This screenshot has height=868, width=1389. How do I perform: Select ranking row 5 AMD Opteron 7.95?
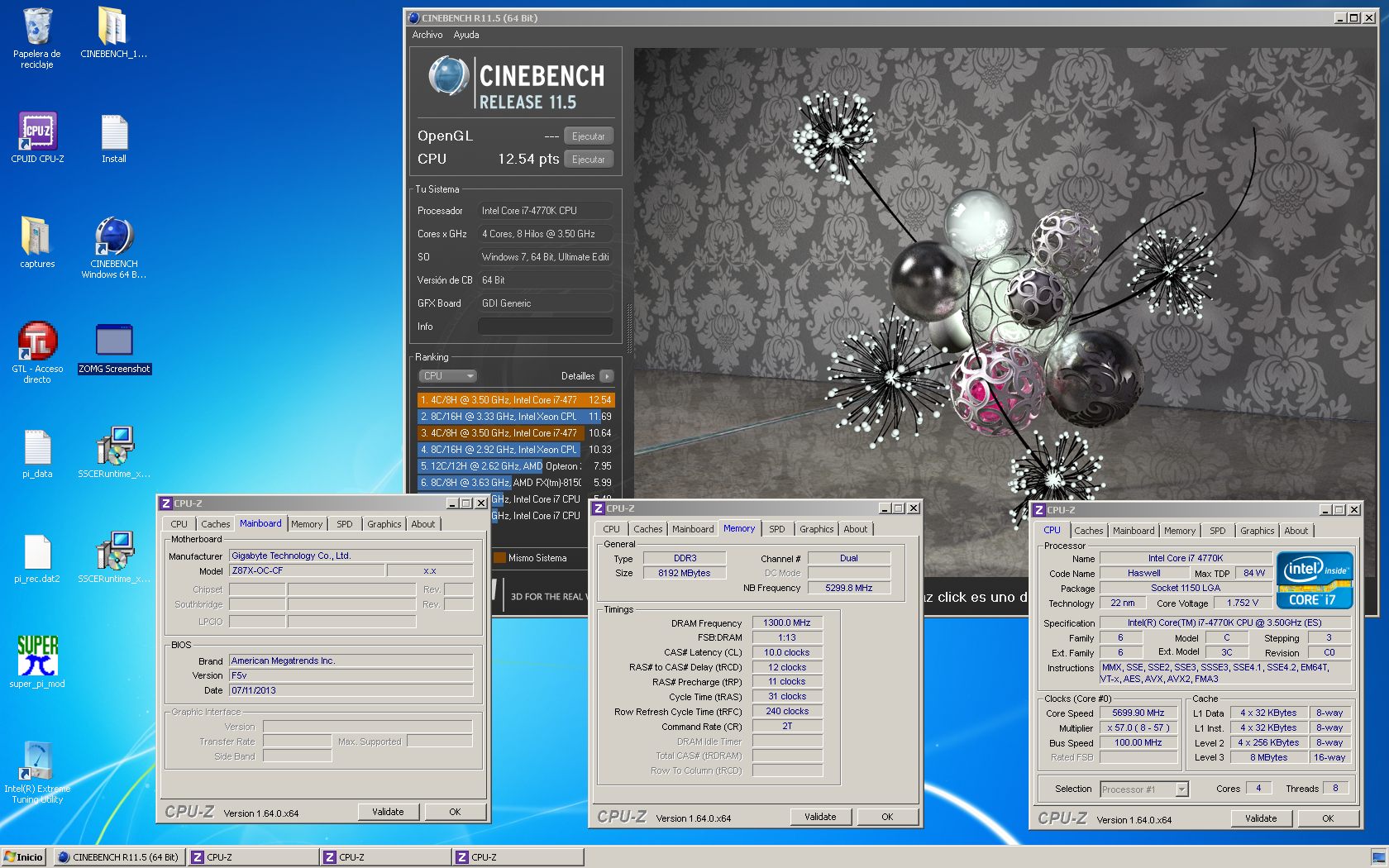(x=516, y=466)
